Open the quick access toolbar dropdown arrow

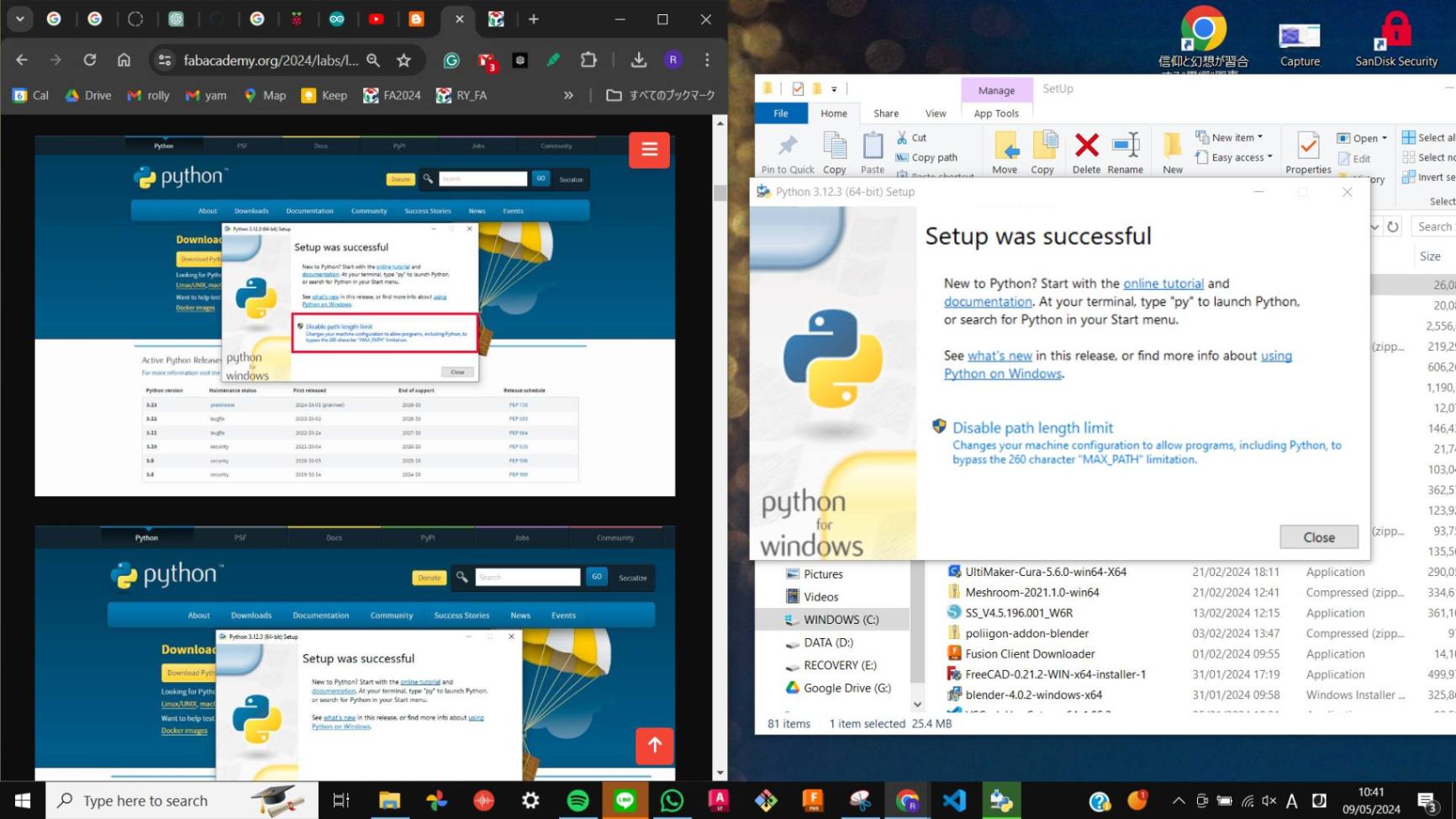click(x=834, y=88)
